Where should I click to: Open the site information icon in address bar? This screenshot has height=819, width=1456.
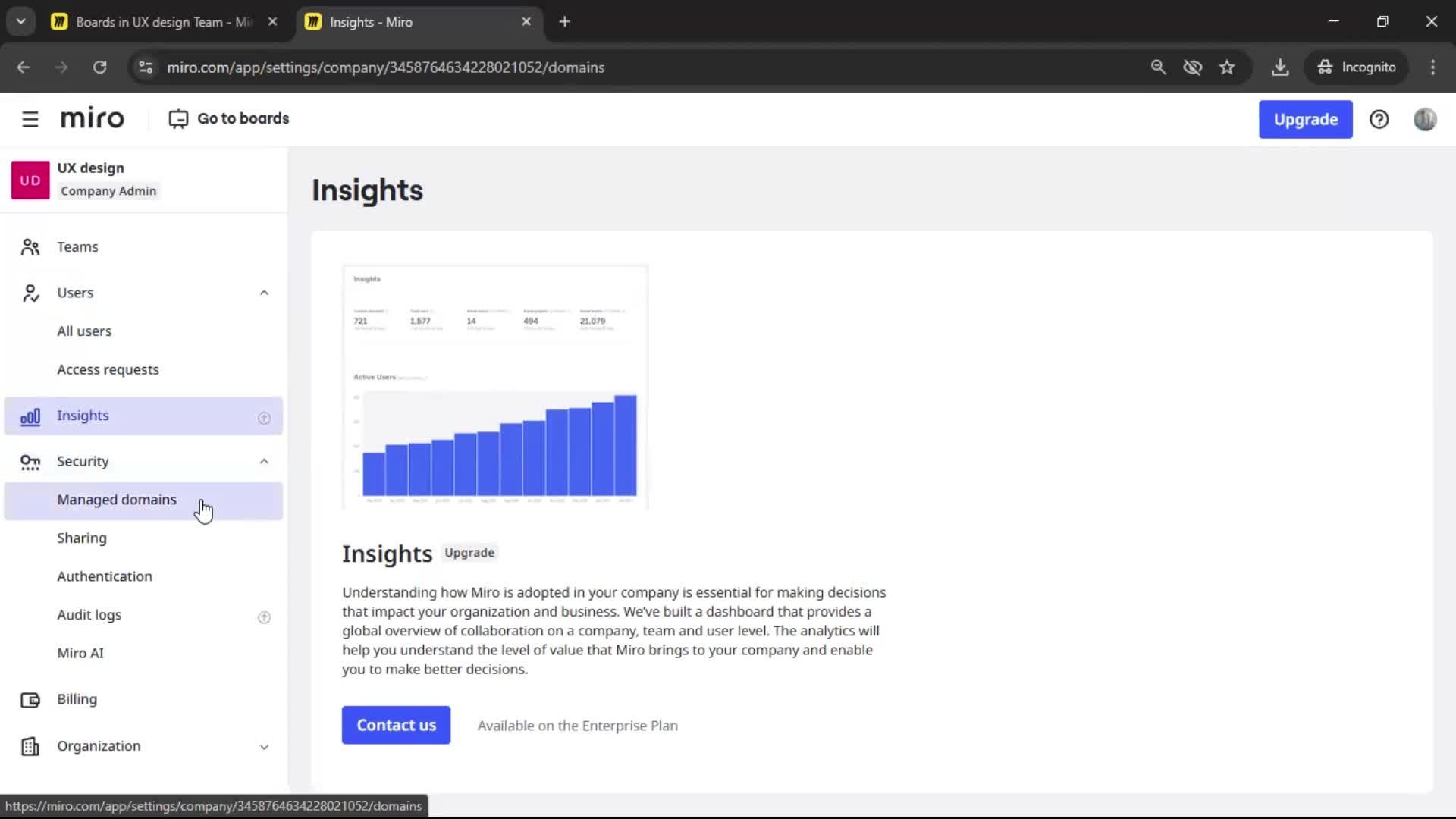coord(146,67)
